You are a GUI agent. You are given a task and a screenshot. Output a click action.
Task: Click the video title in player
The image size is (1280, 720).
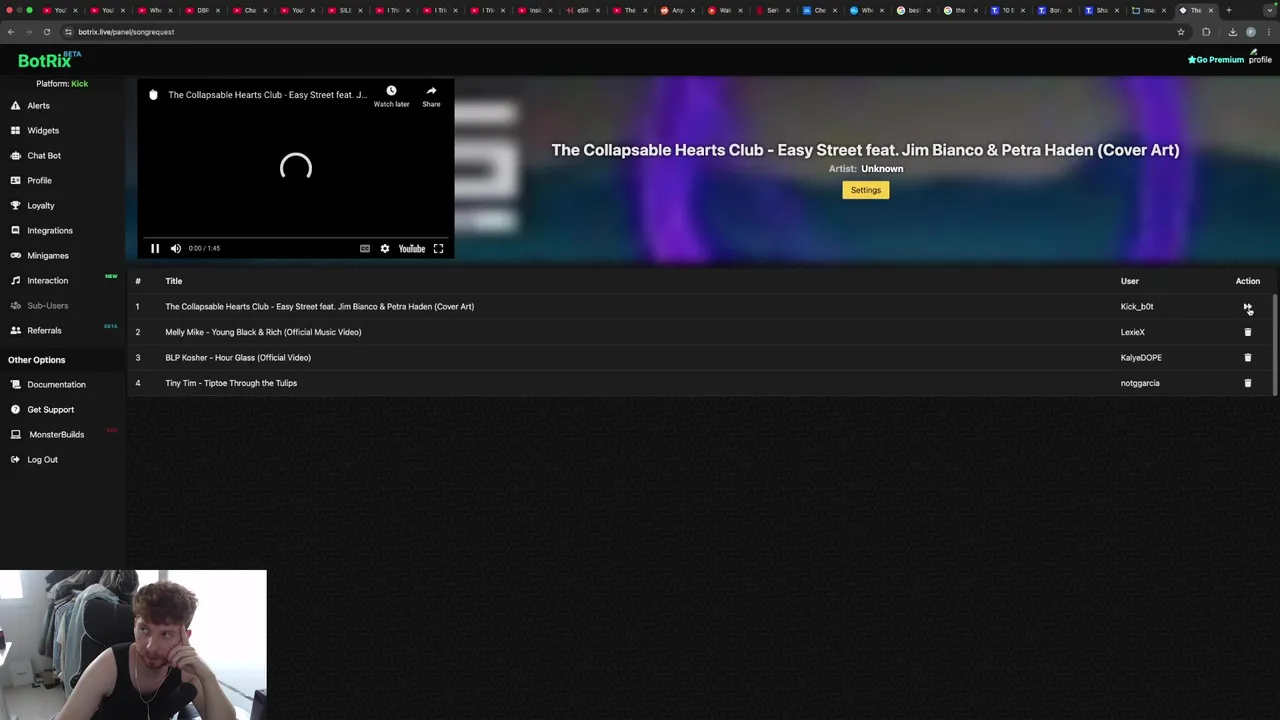267,95
